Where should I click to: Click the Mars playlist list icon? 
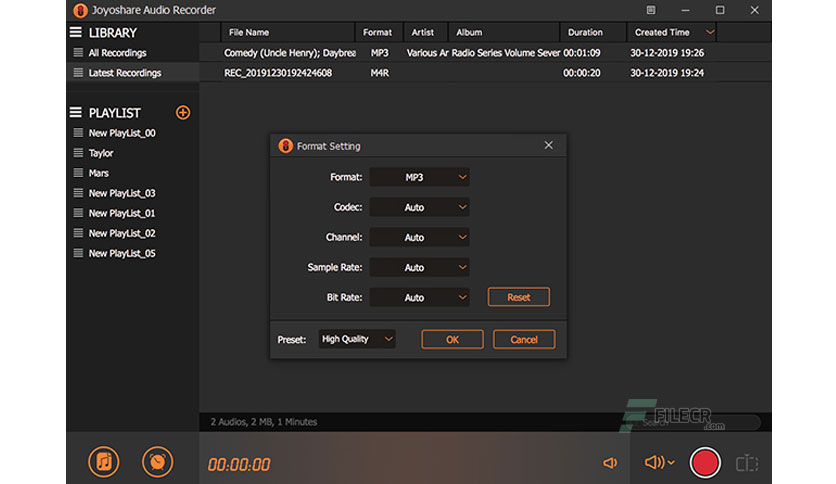(78, 173)
